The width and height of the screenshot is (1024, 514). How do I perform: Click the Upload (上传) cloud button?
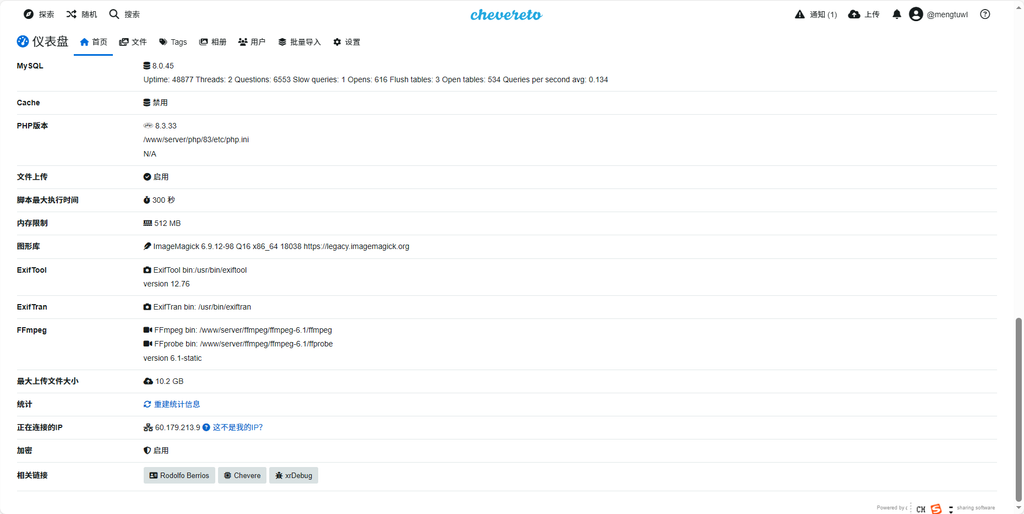tap(863, 14)
